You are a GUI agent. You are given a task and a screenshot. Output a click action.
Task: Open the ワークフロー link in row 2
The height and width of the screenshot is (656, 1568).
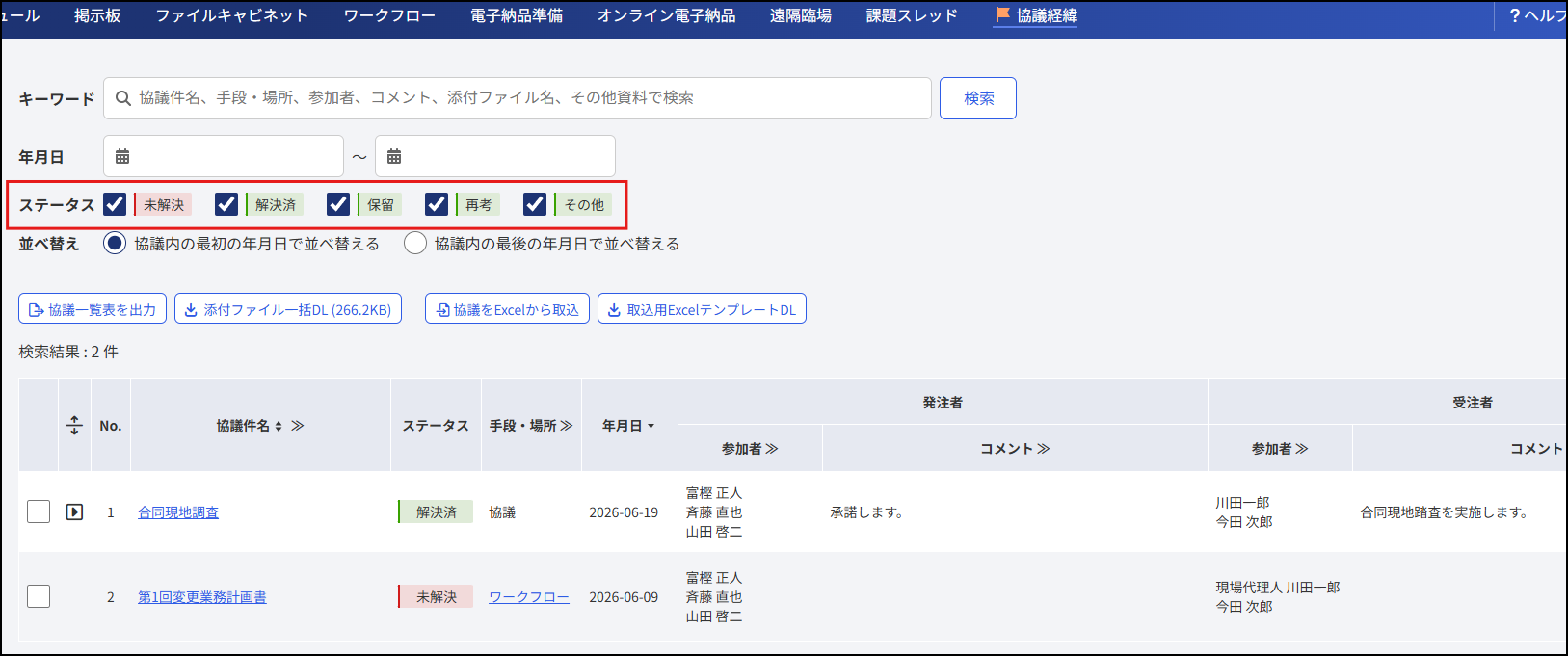(529, 597)
